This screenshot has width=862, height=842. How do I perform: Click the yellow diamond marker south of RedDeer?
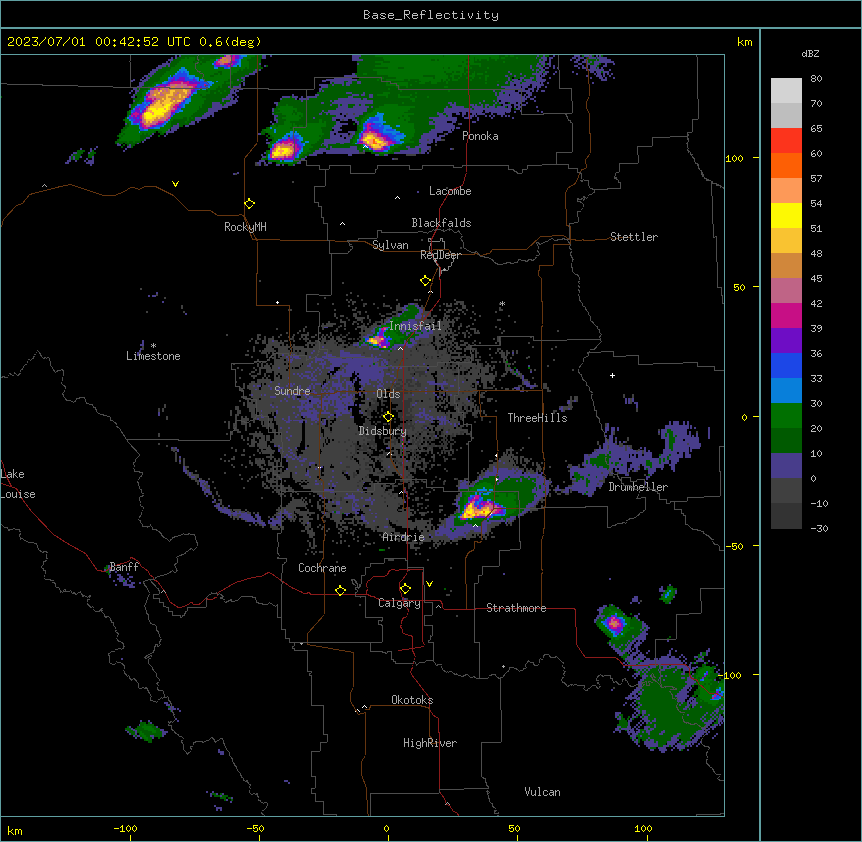[x=425, y=281]
